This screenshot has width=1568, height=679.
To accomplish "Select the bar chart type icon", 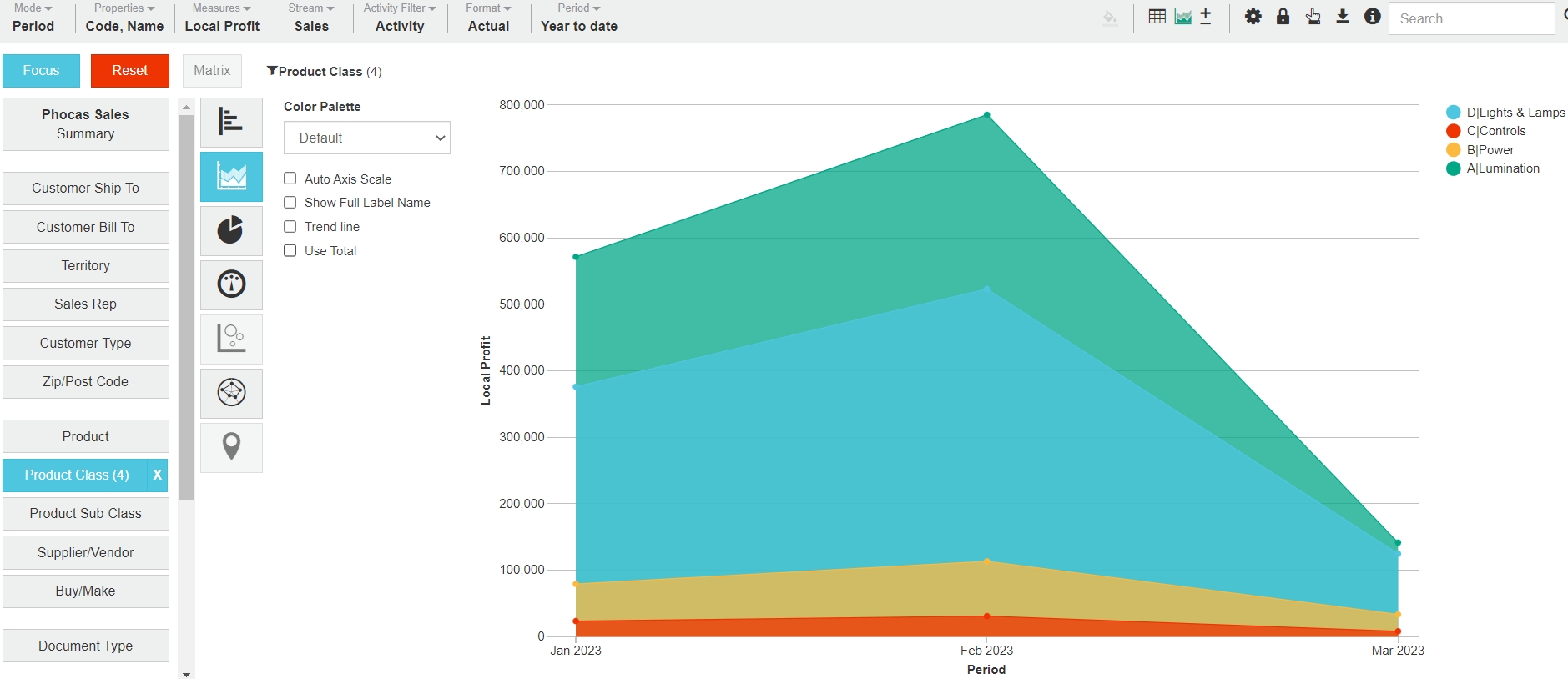I will point(231,122).
